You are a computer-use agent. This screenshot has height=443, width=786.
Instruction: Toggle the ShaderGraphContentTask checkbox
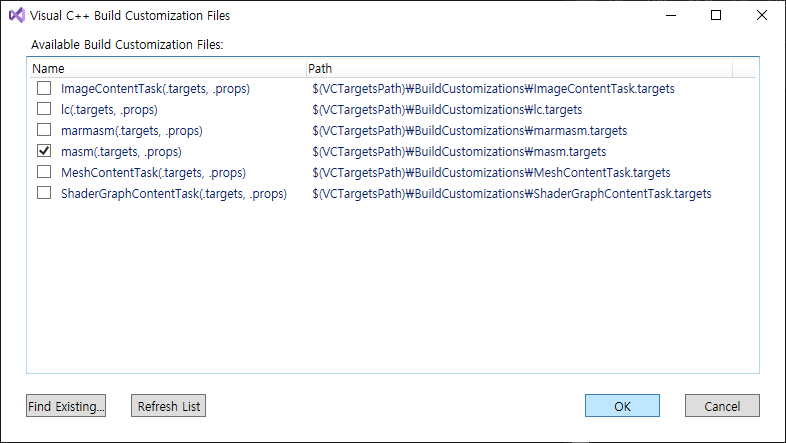44,193
